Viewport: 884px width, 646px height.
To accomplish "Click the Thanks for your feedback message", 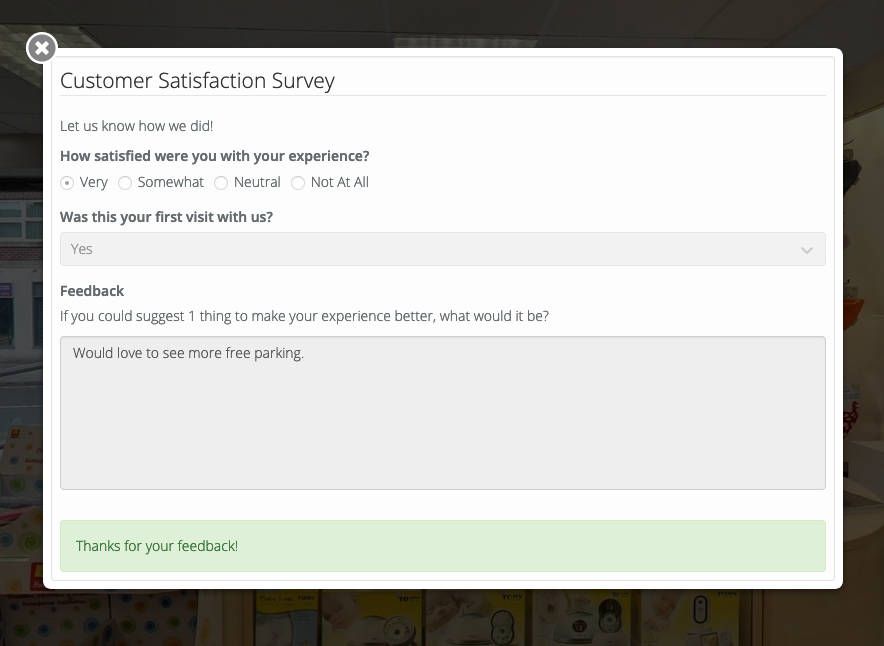I will pyautogui.click(x=157, y=546).
